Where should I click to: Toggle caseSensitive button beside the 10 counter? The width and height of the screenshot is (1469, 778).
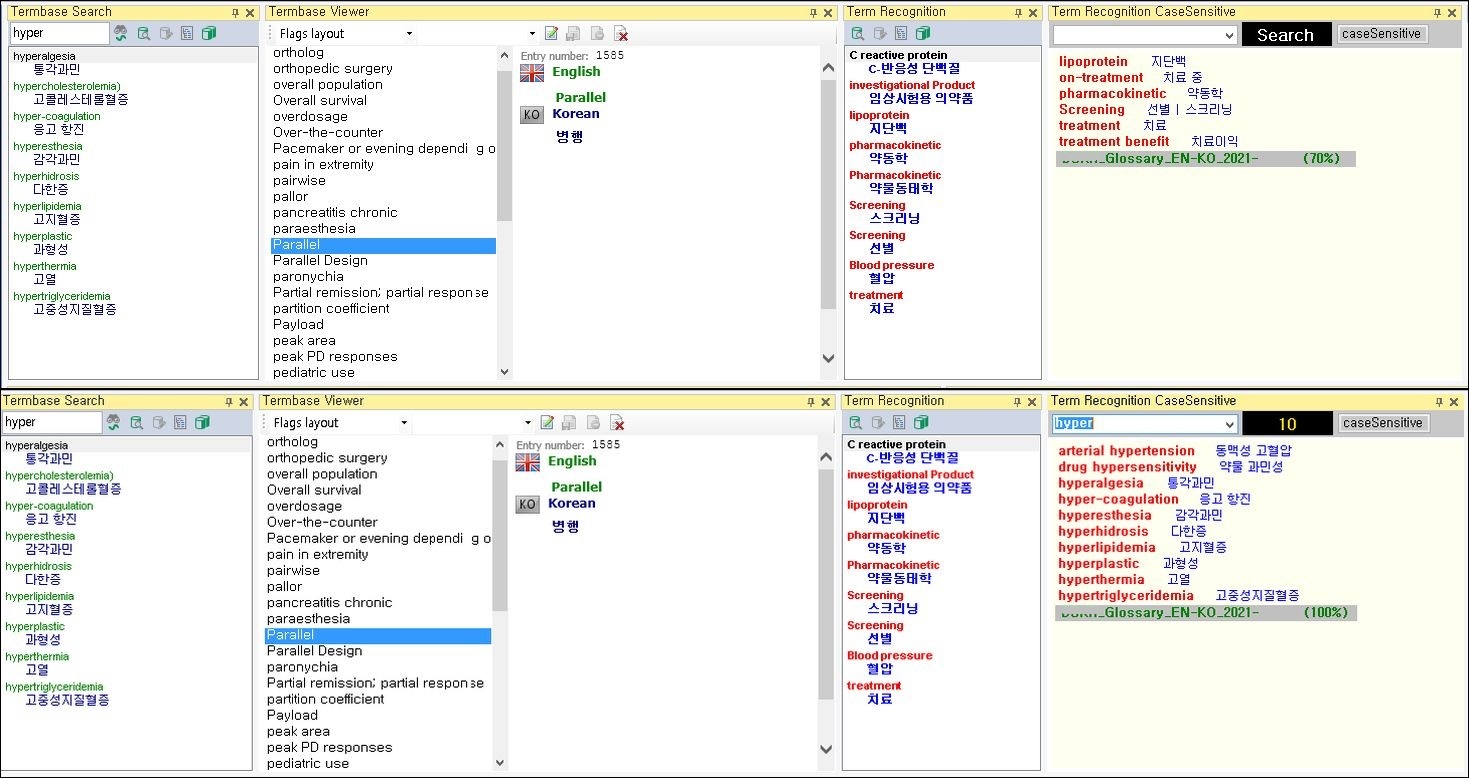(1384, 423)
